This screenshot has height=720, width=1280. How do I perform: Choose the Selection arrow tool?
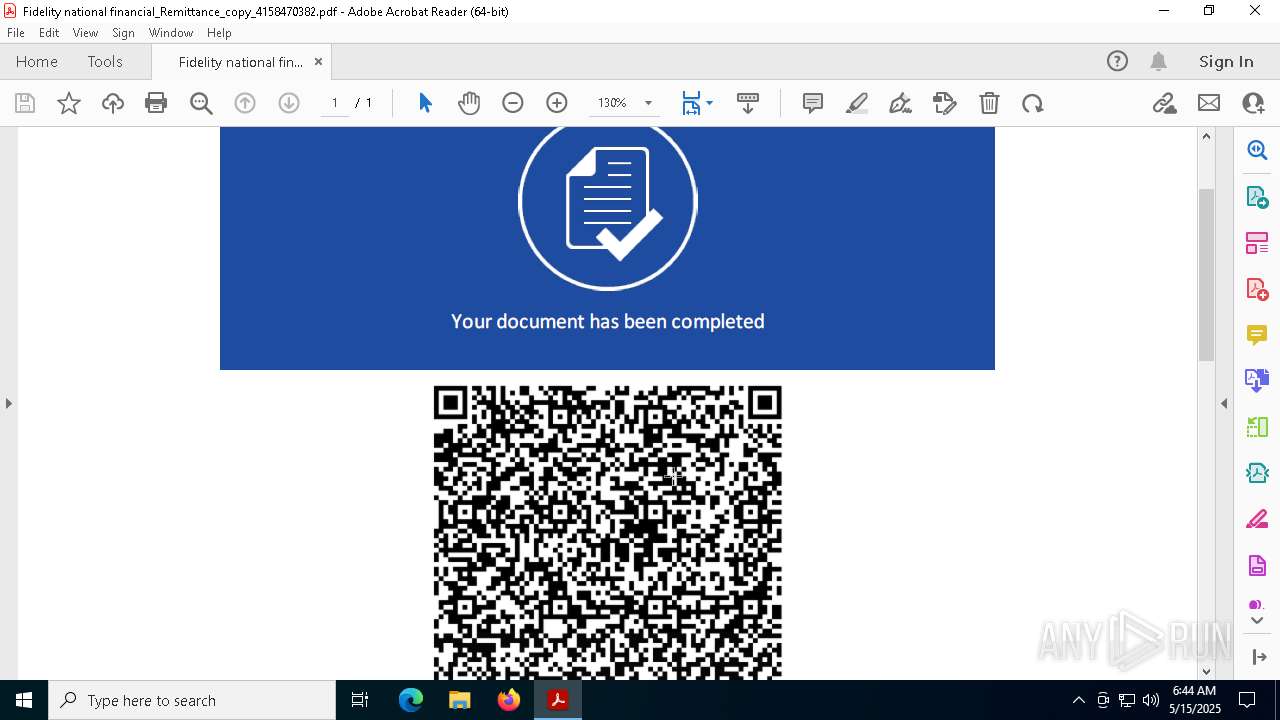[x=425, y=103]
